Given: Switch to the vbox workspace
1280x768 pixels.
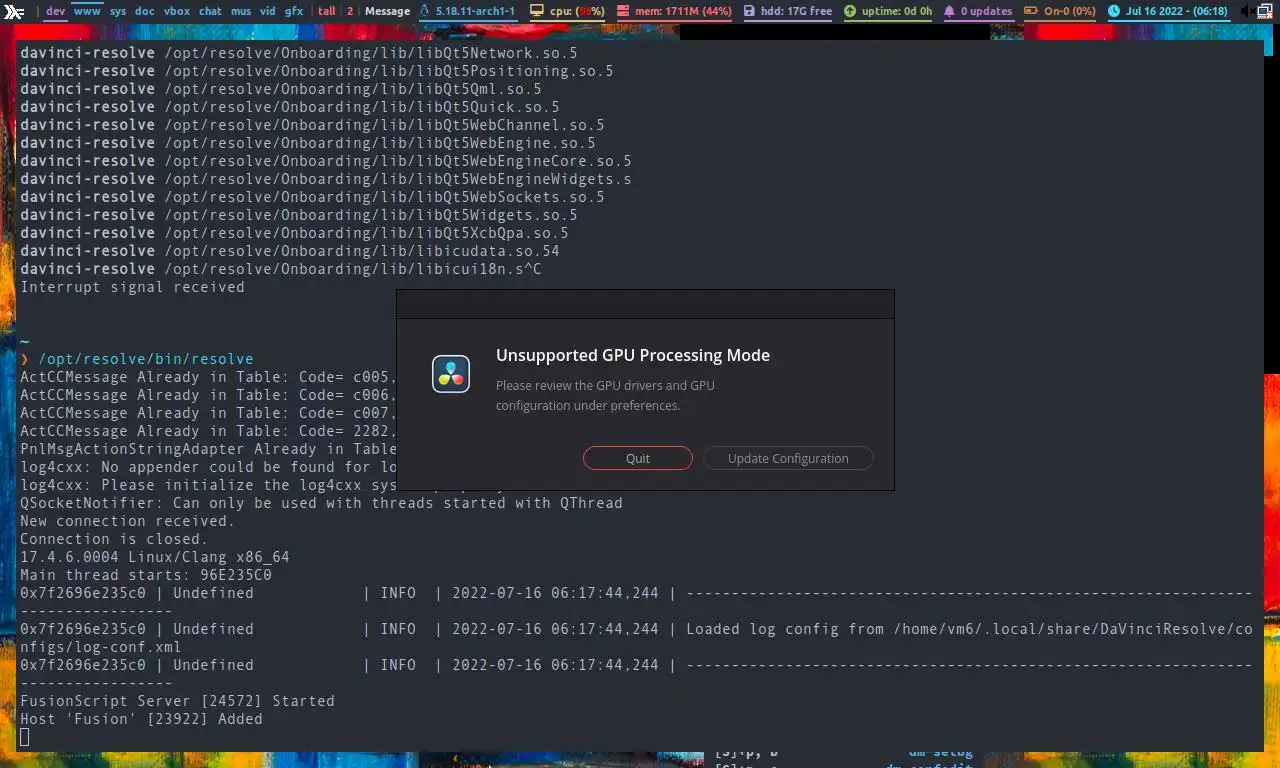Looking at the screenshot, I should click(x=177, y=11).
